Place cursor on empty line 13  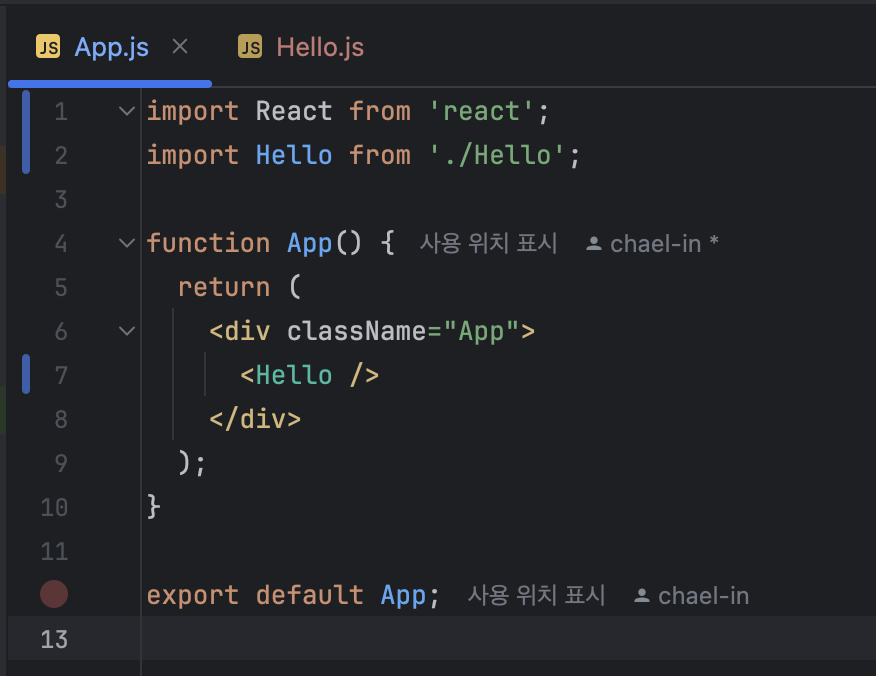click(508, 639)
